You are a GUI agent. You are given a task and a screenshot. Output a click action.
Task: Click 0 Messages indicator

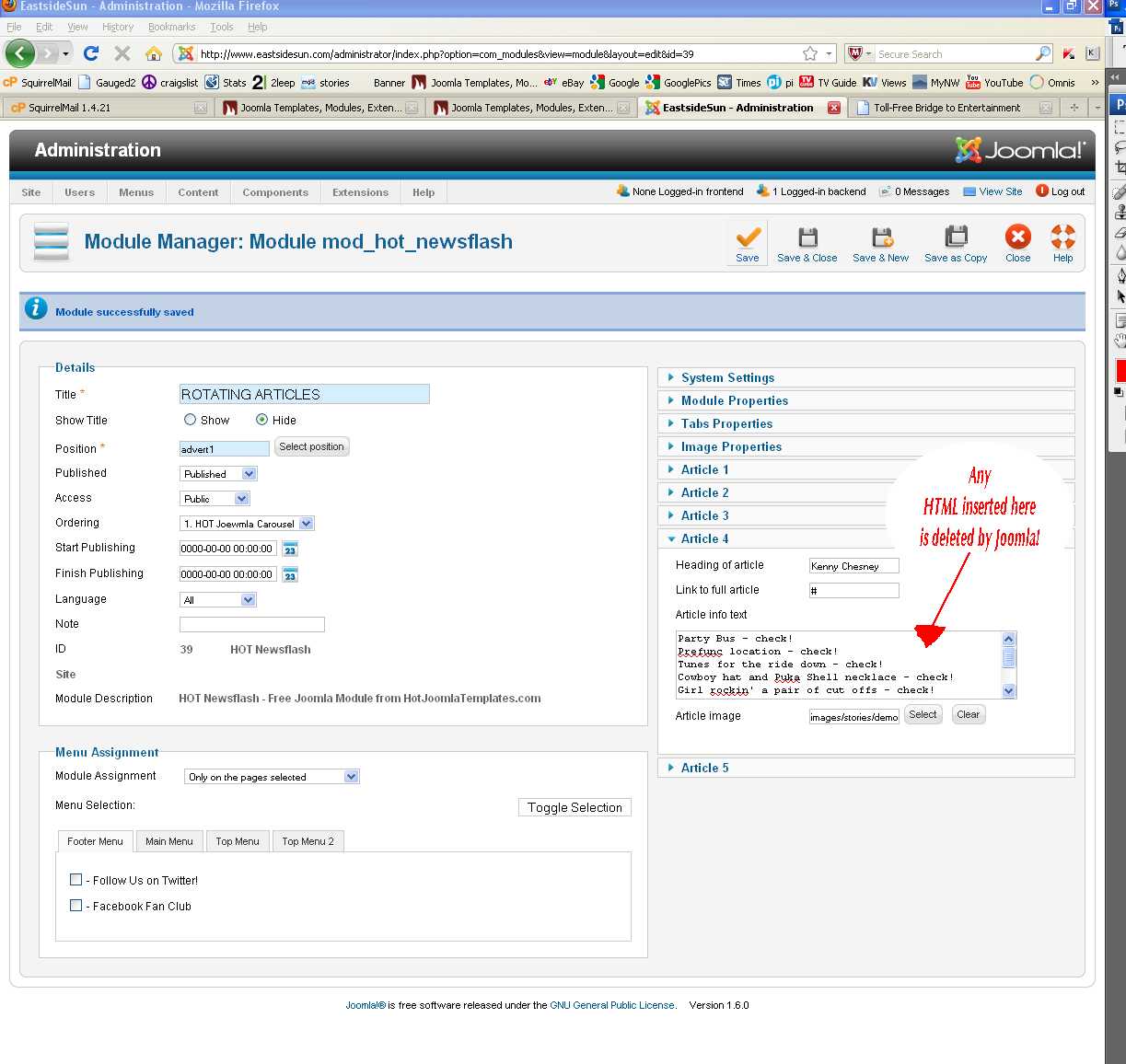(914, 191)
